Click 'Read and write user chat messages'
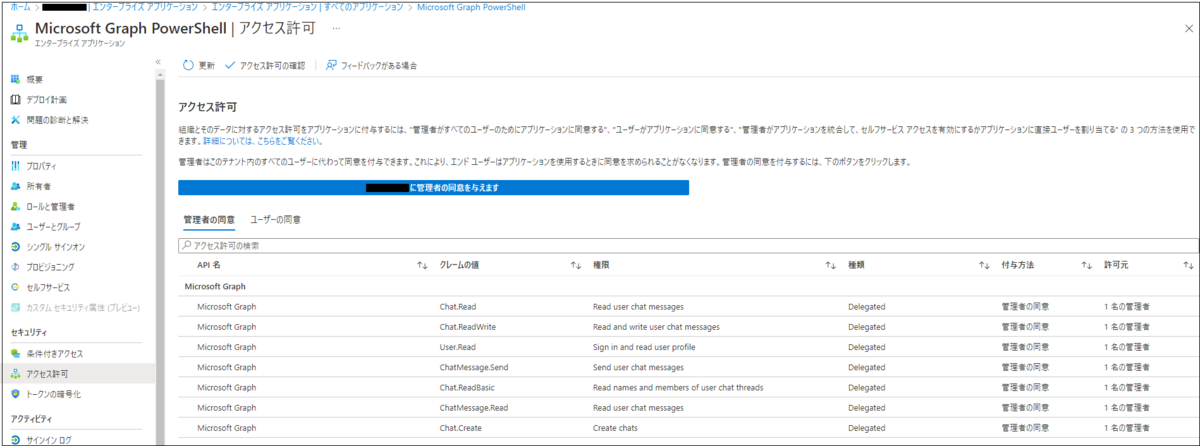 point(655,326)
